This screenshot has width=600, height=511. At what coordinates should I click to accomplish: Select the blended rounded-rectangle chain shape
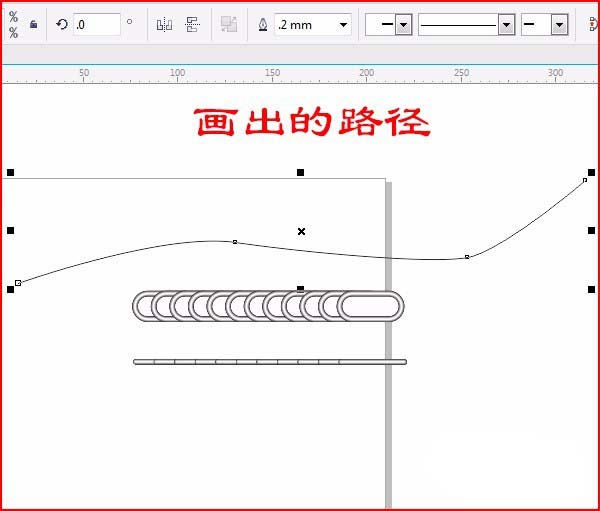point(268,306)
